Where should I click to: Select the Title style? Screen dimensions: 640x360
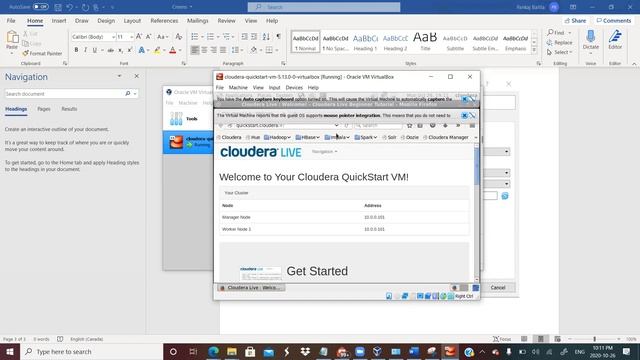pyautogui.click(x=425, y=42)
